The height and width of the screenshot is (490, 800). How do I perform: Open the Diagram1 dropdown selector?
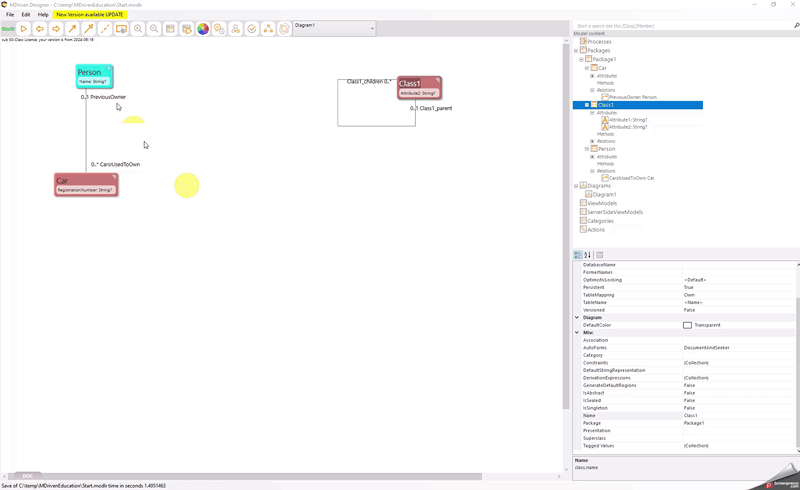pos(372,28)
